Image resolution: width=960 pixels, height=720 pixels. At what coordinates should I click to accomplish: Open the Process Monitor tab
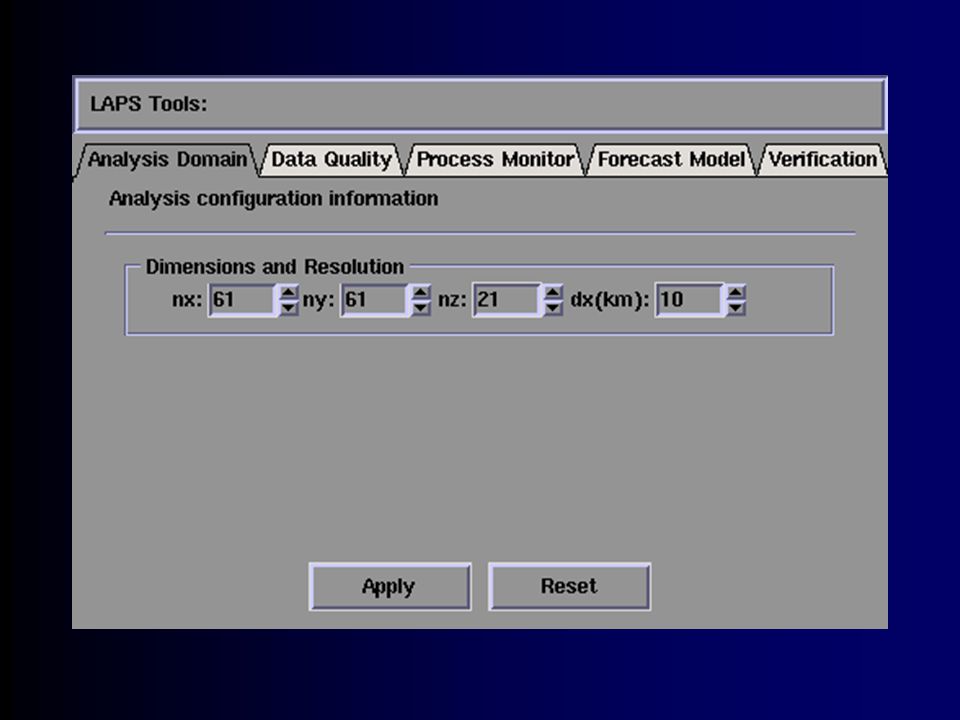point(495,160)
